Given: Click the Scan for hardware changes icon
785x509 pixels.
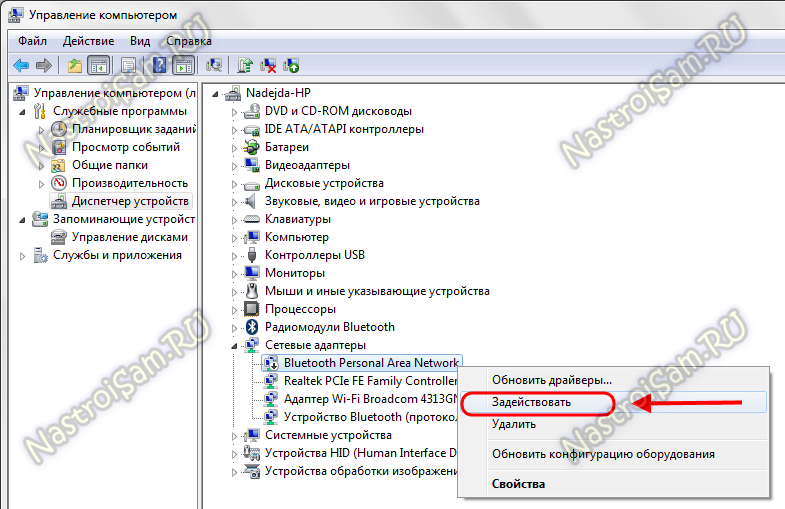Looking at the screenshot, I should point(214,65).
